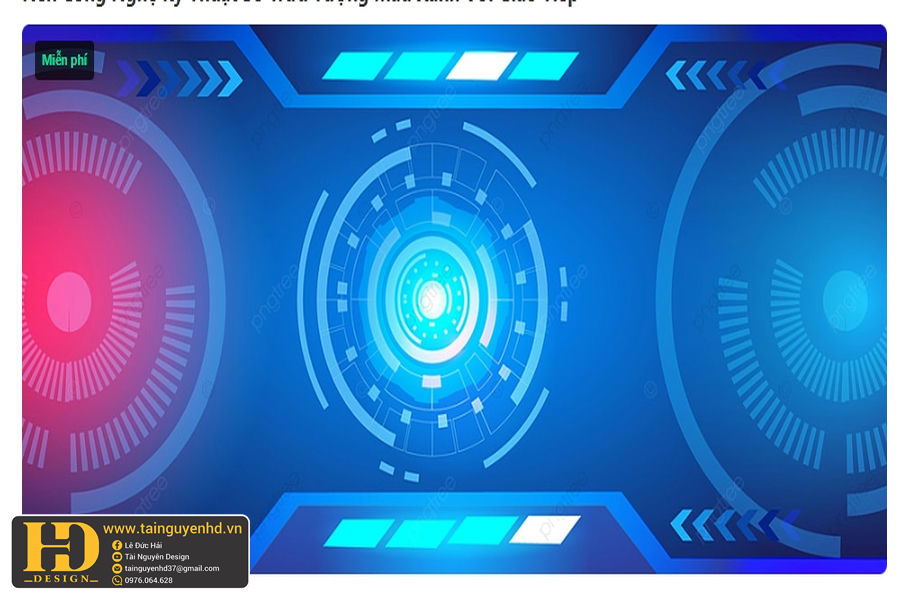
Task: Click the email envelope icon in the watermark
Action: (x=117, y=569)
